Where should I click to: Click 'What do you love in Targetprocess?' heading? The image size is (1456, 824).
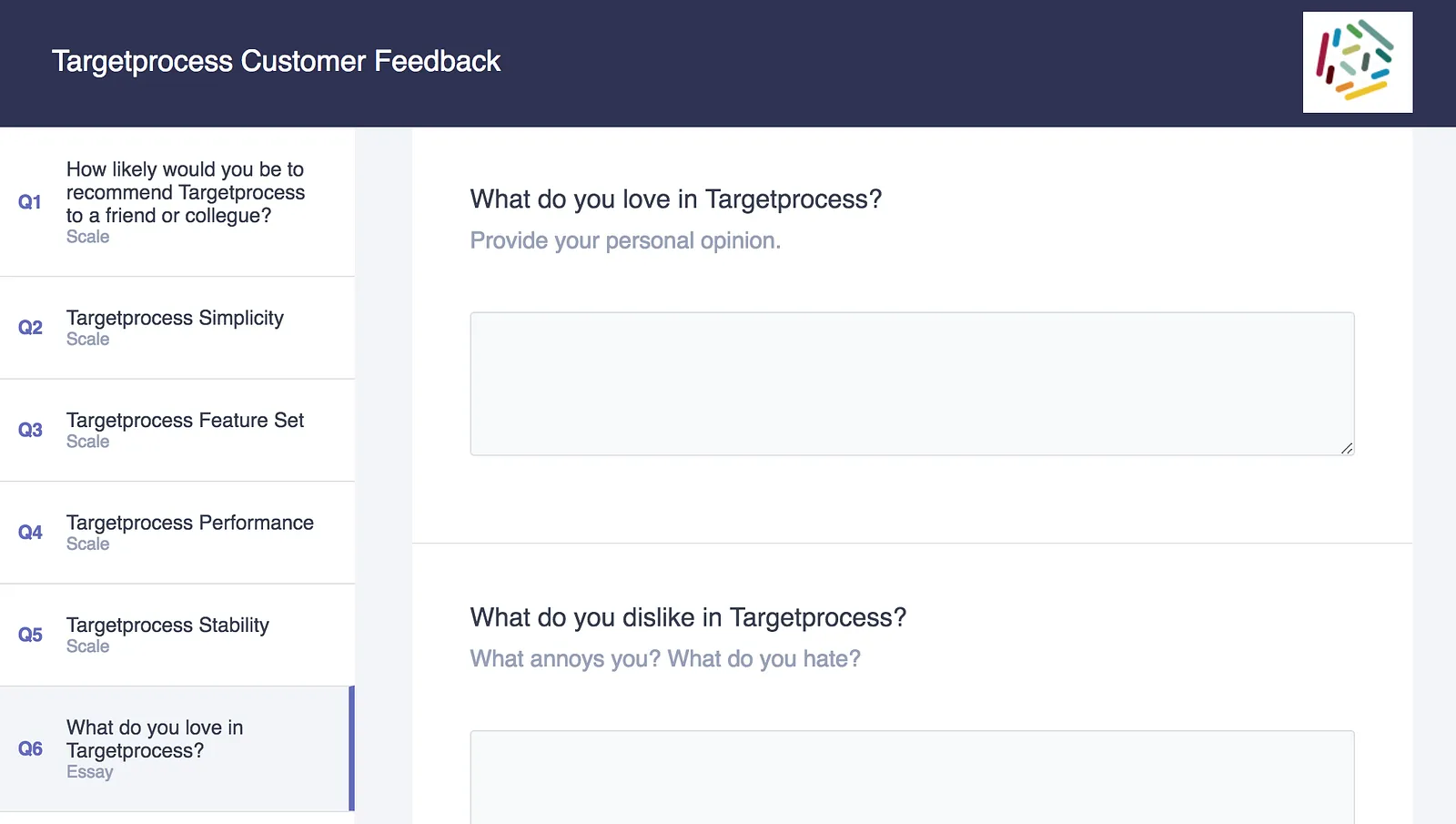click(676, 199)
